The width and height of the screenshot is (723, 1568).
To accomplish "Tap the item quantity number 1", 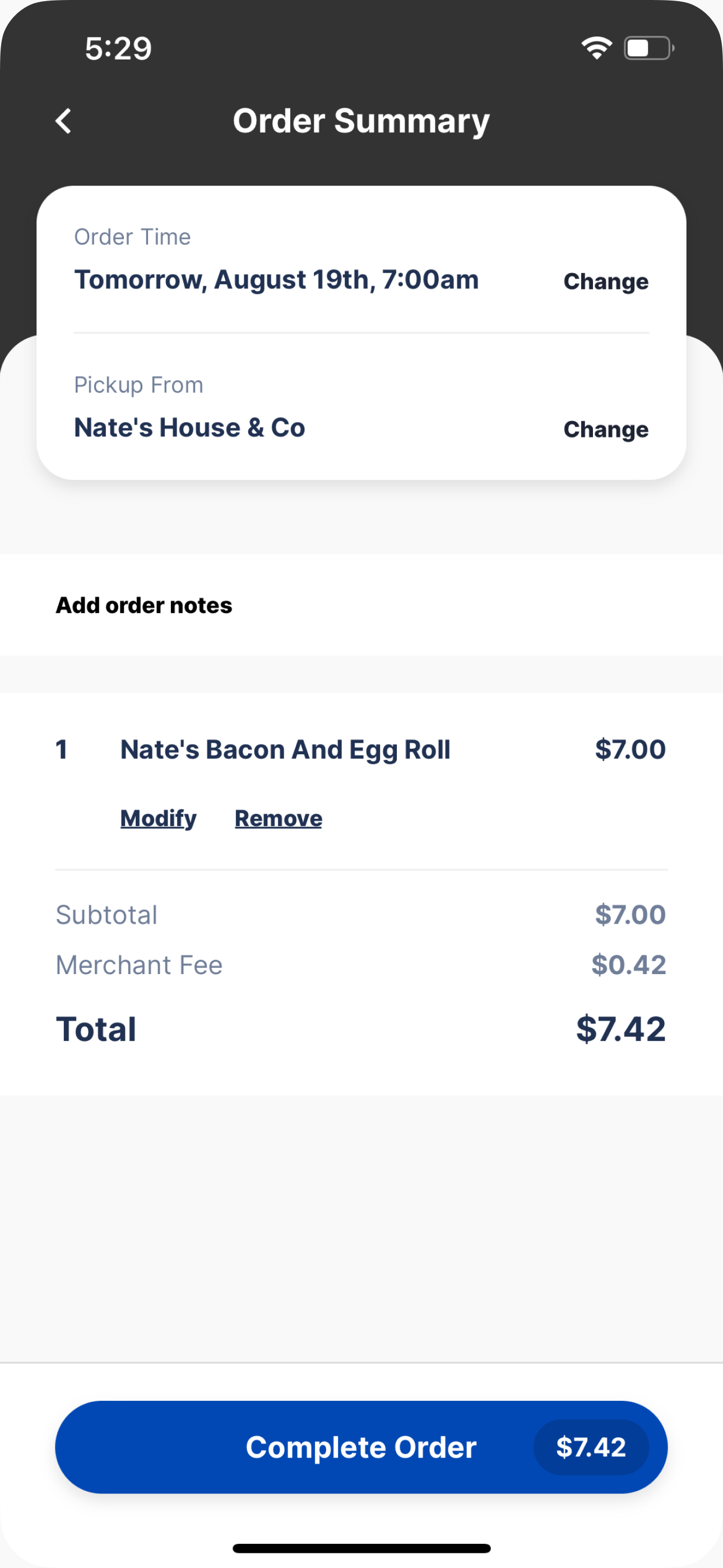I will [x=62, y=749].
